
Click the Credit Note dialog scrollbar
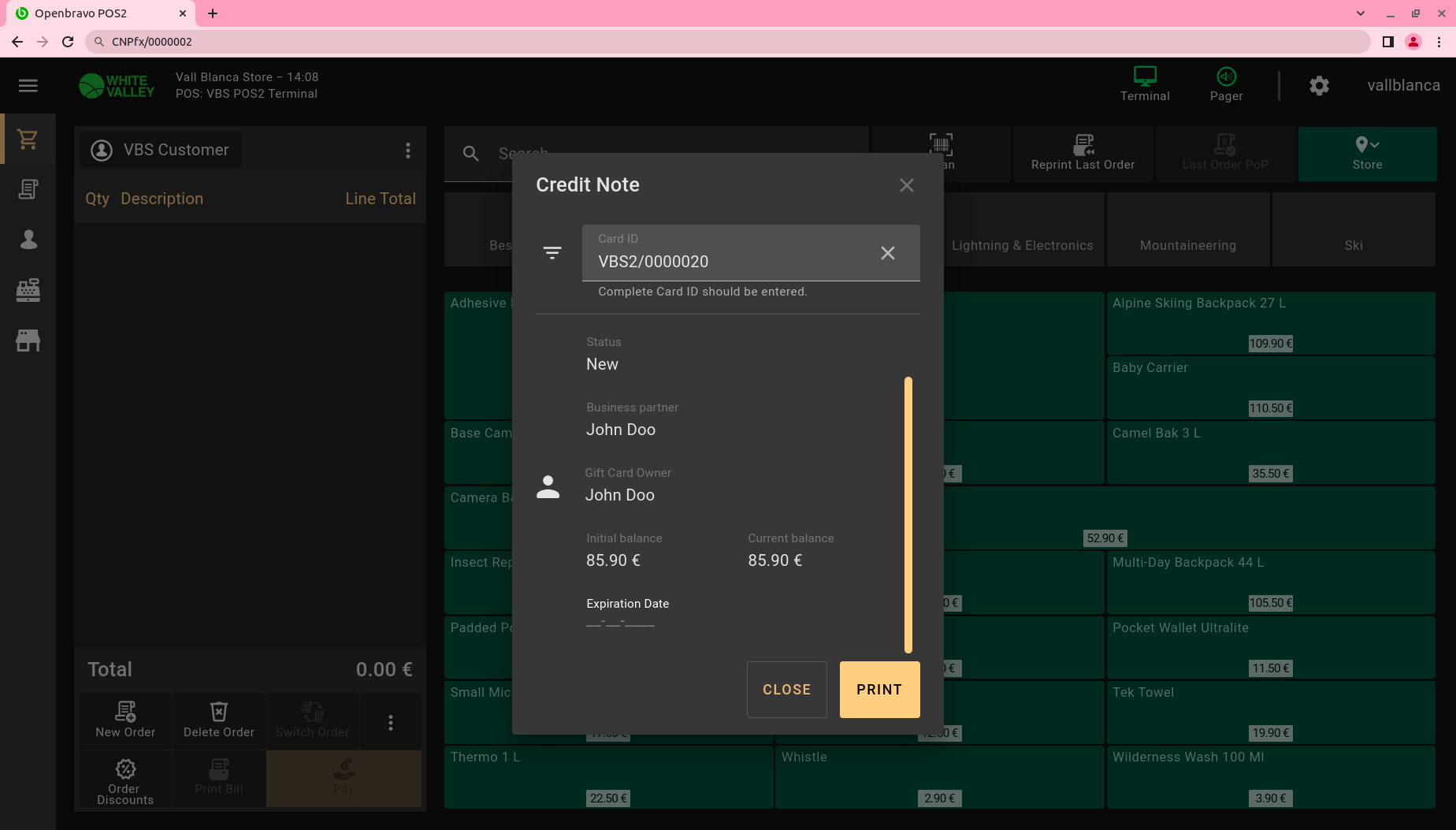(x=908, y=515)
